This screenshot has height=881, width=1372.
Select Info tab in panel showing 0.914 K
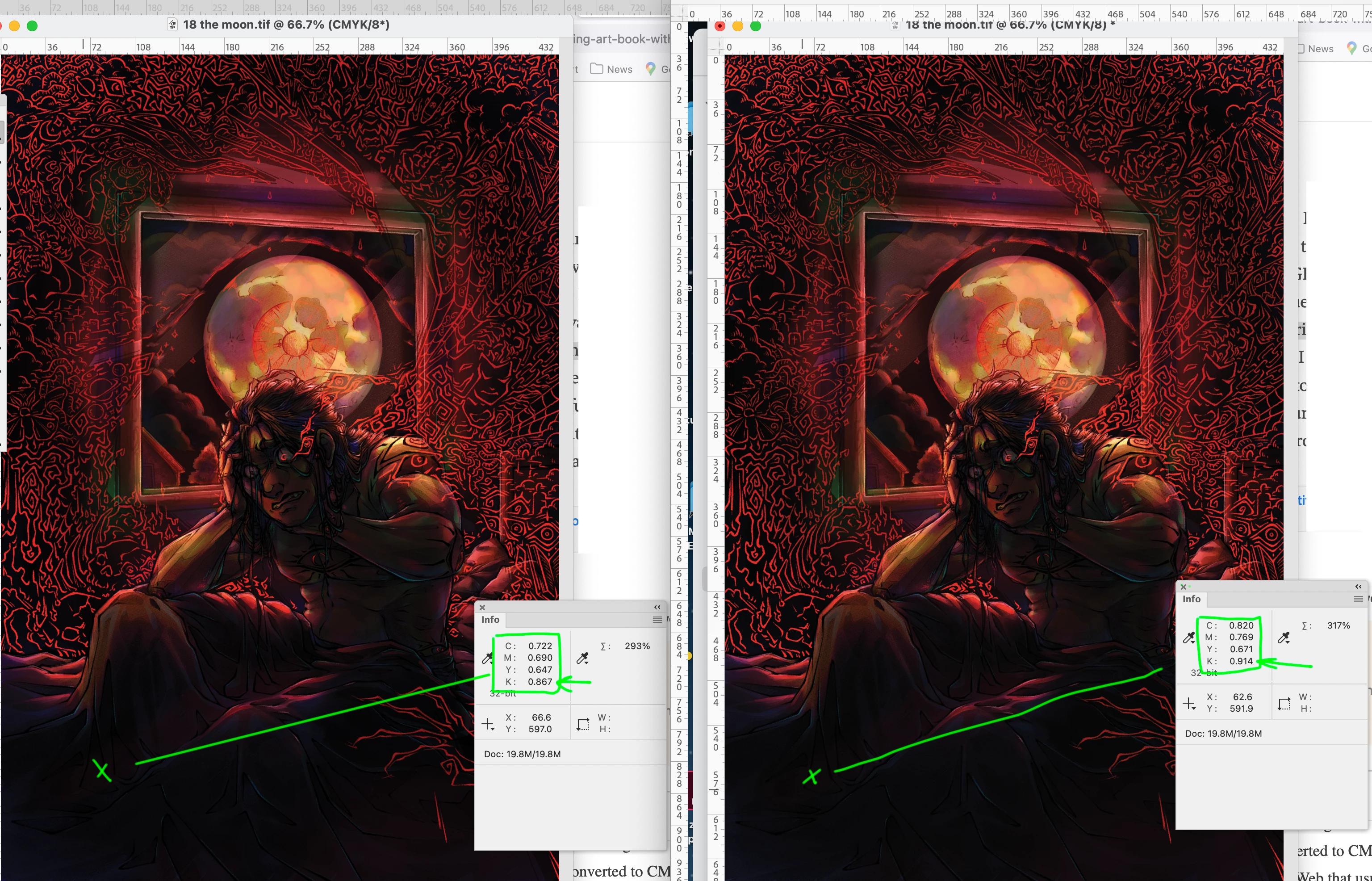point(1191,599)
